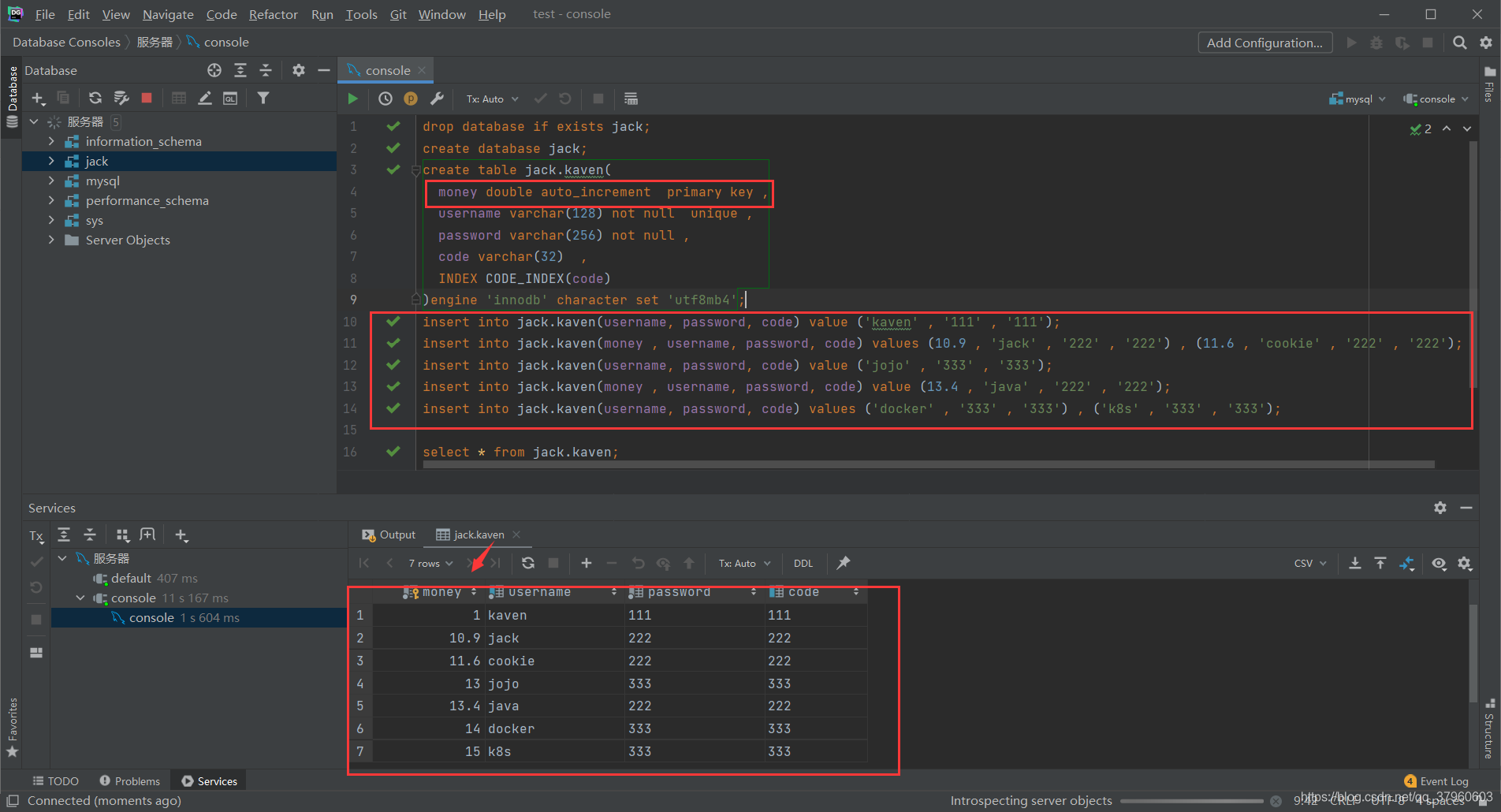Screen dimensions: 1501x812
Task: Expand information_schema node
Action: click(52, 141)
